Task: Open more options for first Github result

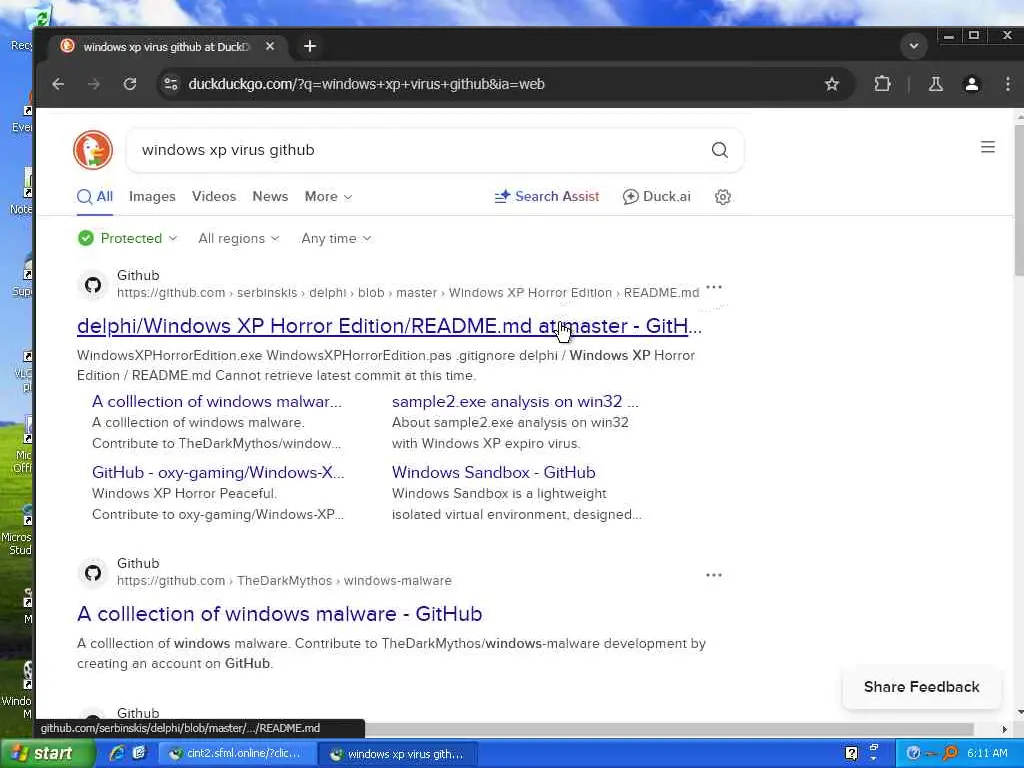Action: tap(714, 287)
